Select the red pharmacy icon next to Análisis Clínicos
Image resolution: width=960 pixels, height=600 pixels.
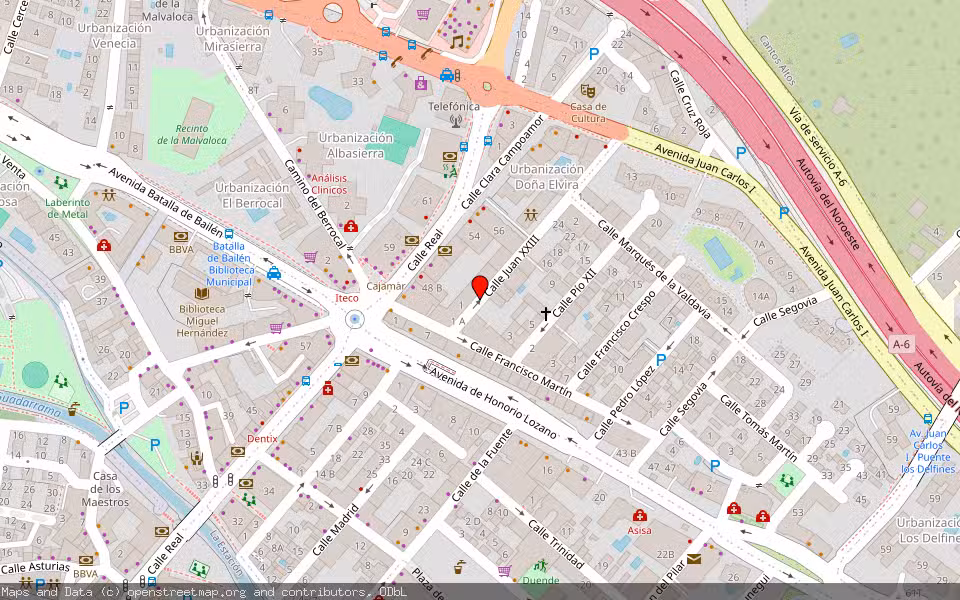click(351, 227)
